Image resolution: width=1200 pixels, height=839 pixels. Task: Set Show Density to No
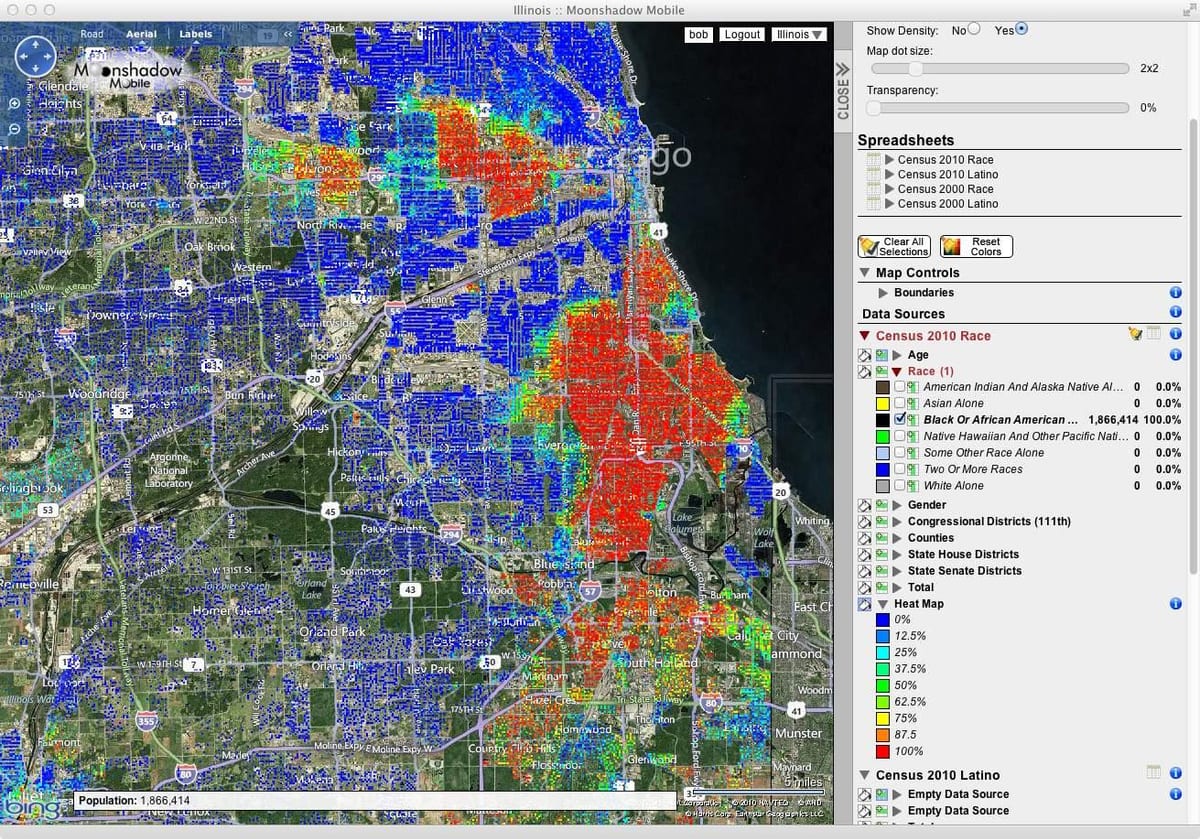pos(974,29)
